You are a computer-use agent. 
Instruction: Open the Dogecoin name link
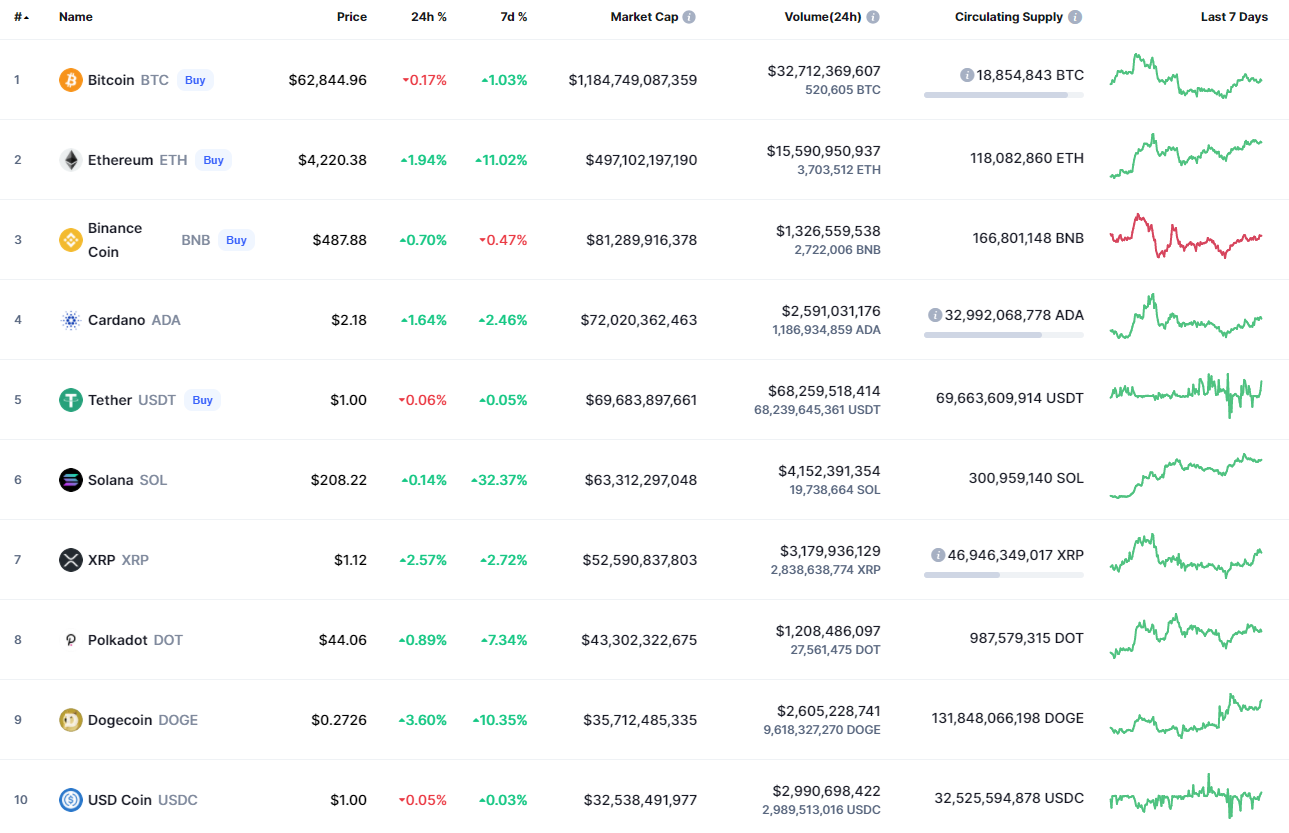point(120,720)
